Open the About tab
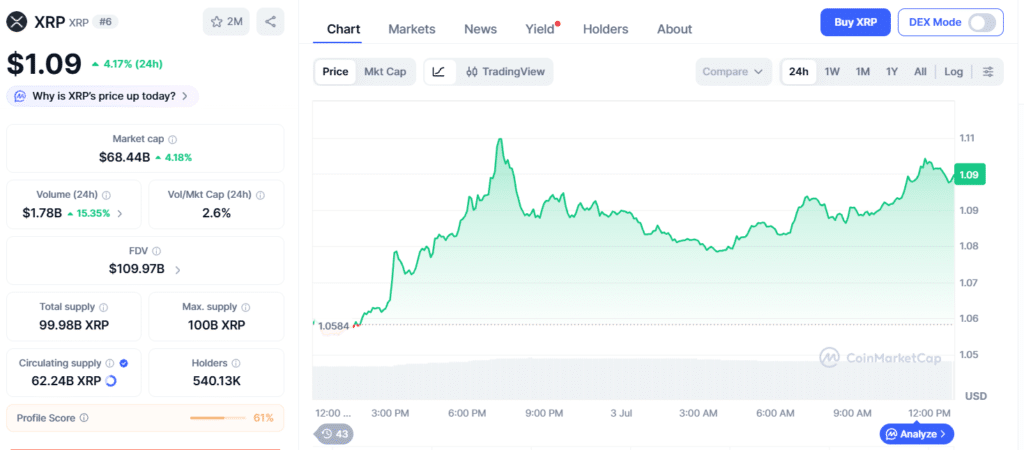The image size is (1024, 450). click(x=675, y=29)
